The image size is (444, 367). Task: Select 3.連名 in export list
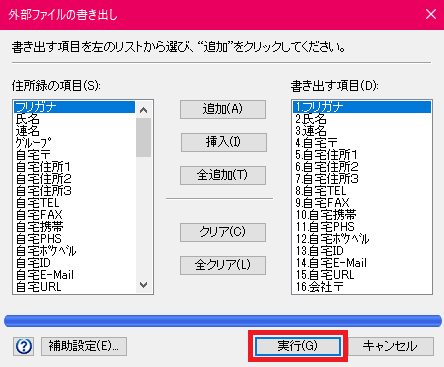coord(362,131)
